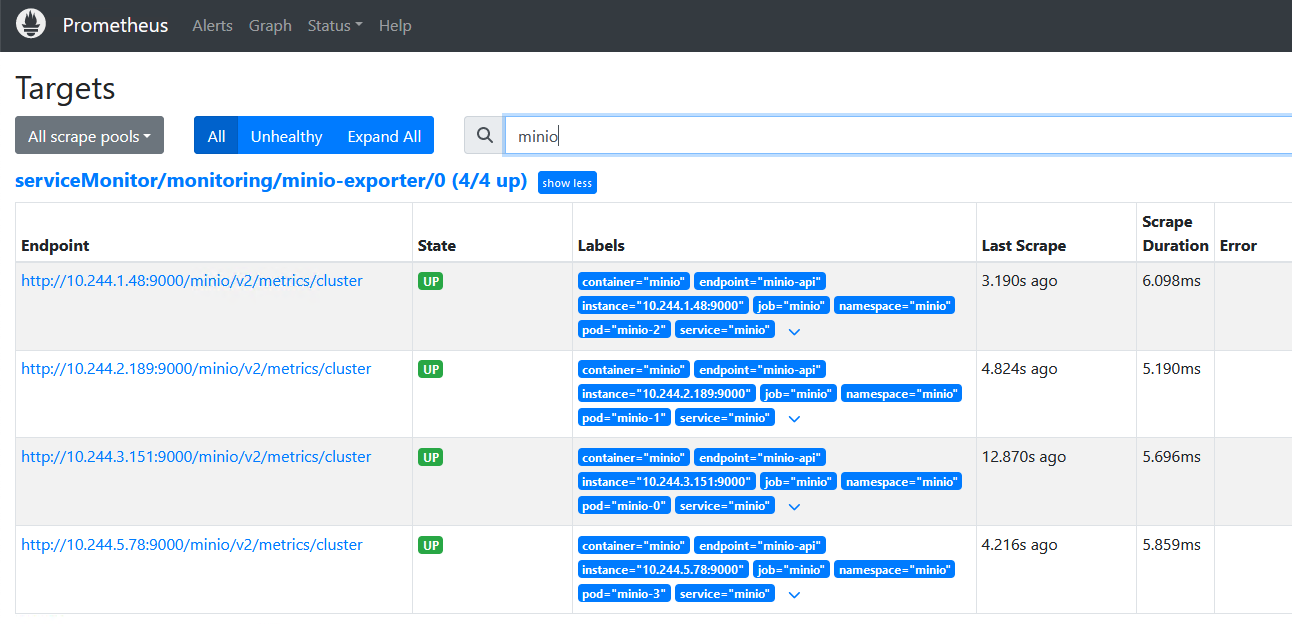Go to the Graph page

pos(270,26)
